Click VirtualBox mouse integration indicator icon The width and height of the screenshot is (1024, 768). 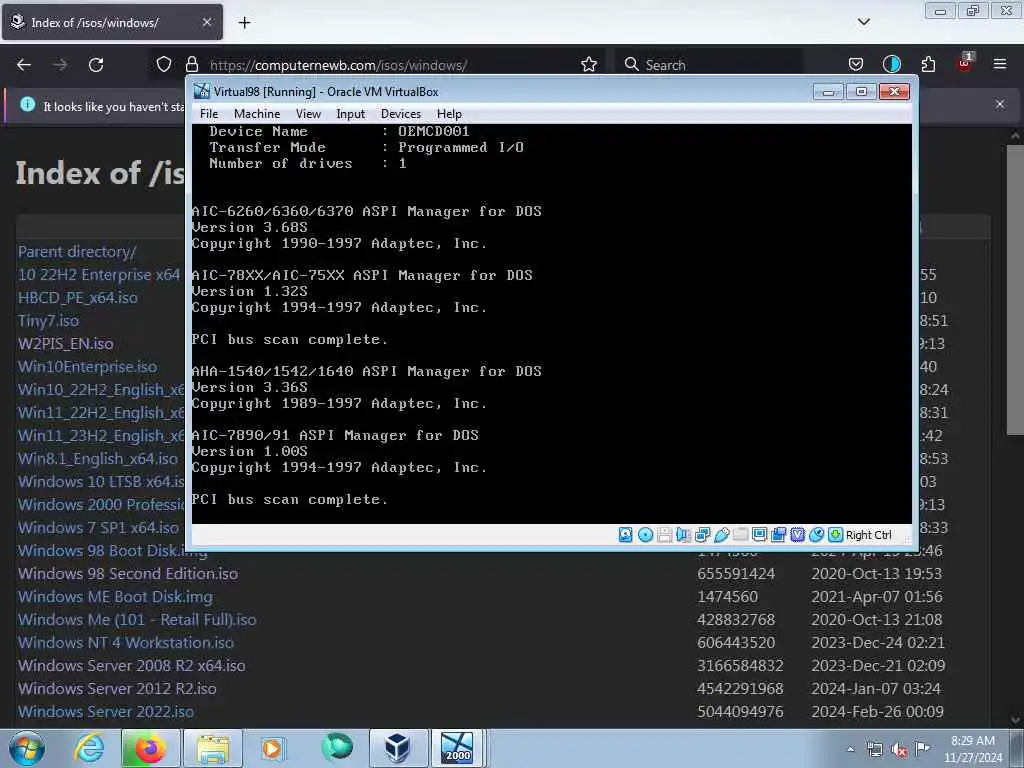(816, 535)
